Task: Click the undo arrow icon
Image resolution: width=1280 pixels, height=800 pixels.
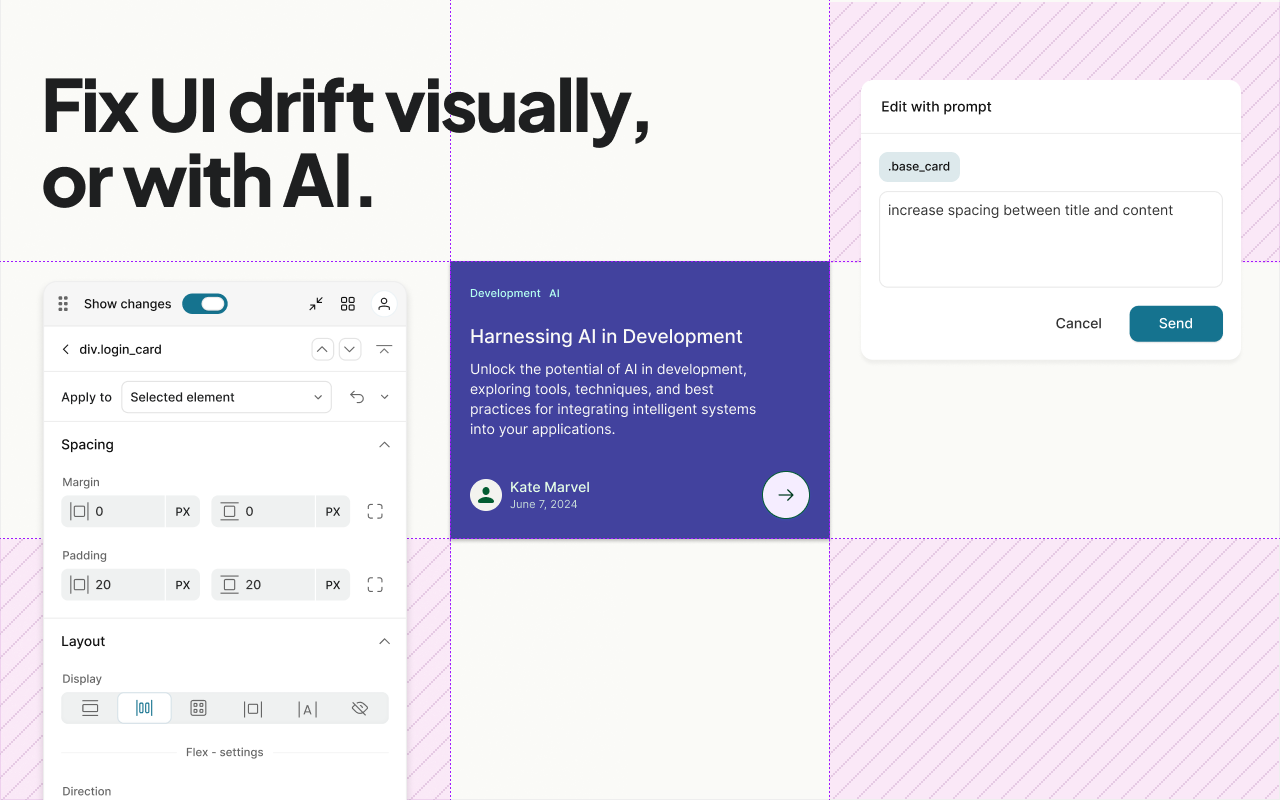Action: (x=357, y=397)
